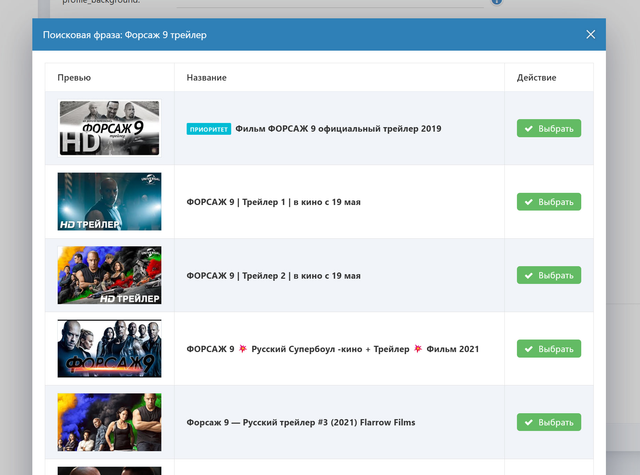Open thumbnail of ФОРСАЖ 9 Трейлер 2
The width and height of the screenshot is (640, 475).
109,275
